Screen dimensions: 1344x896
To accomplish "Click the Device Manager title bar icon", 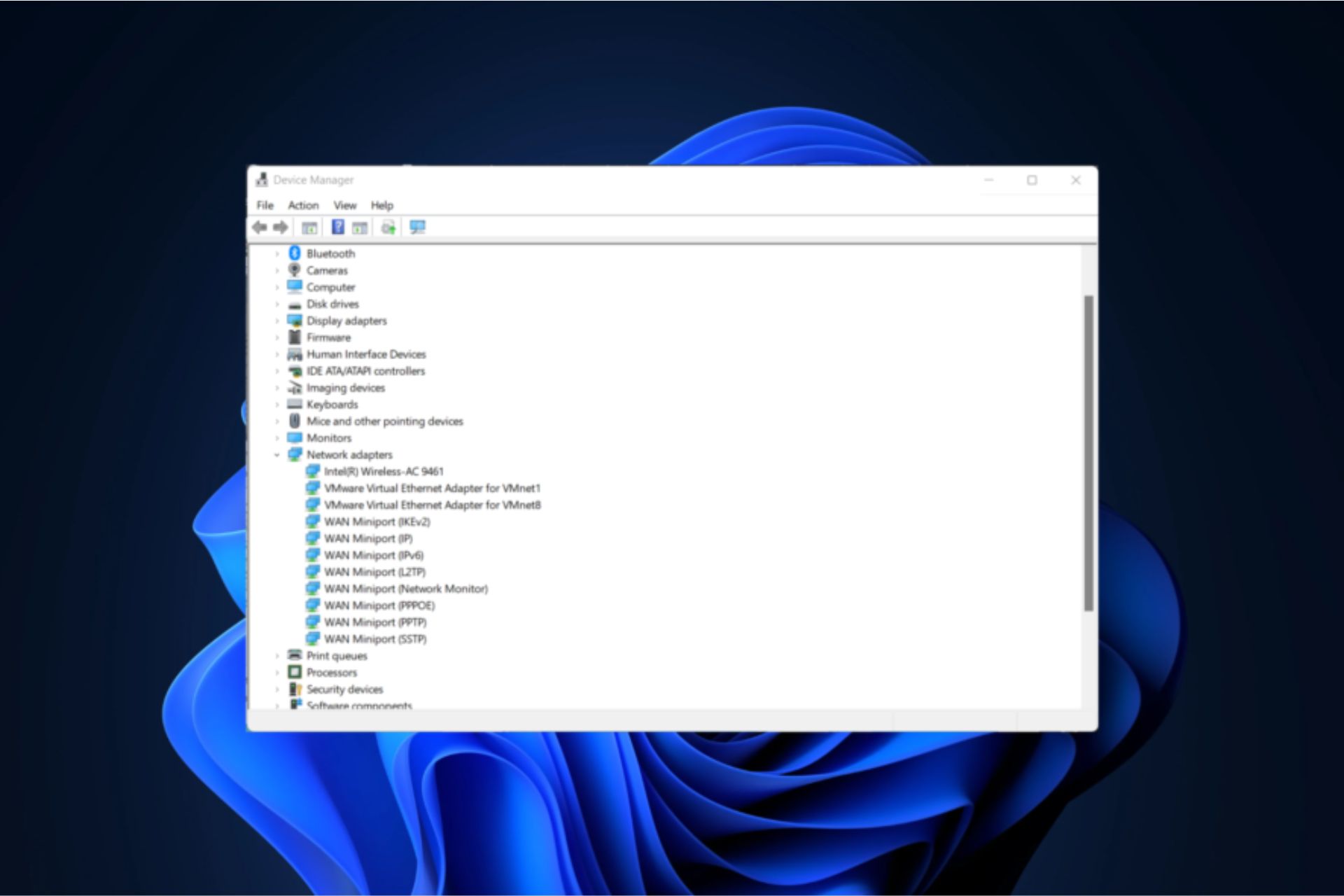I will [x=262, y=180].
